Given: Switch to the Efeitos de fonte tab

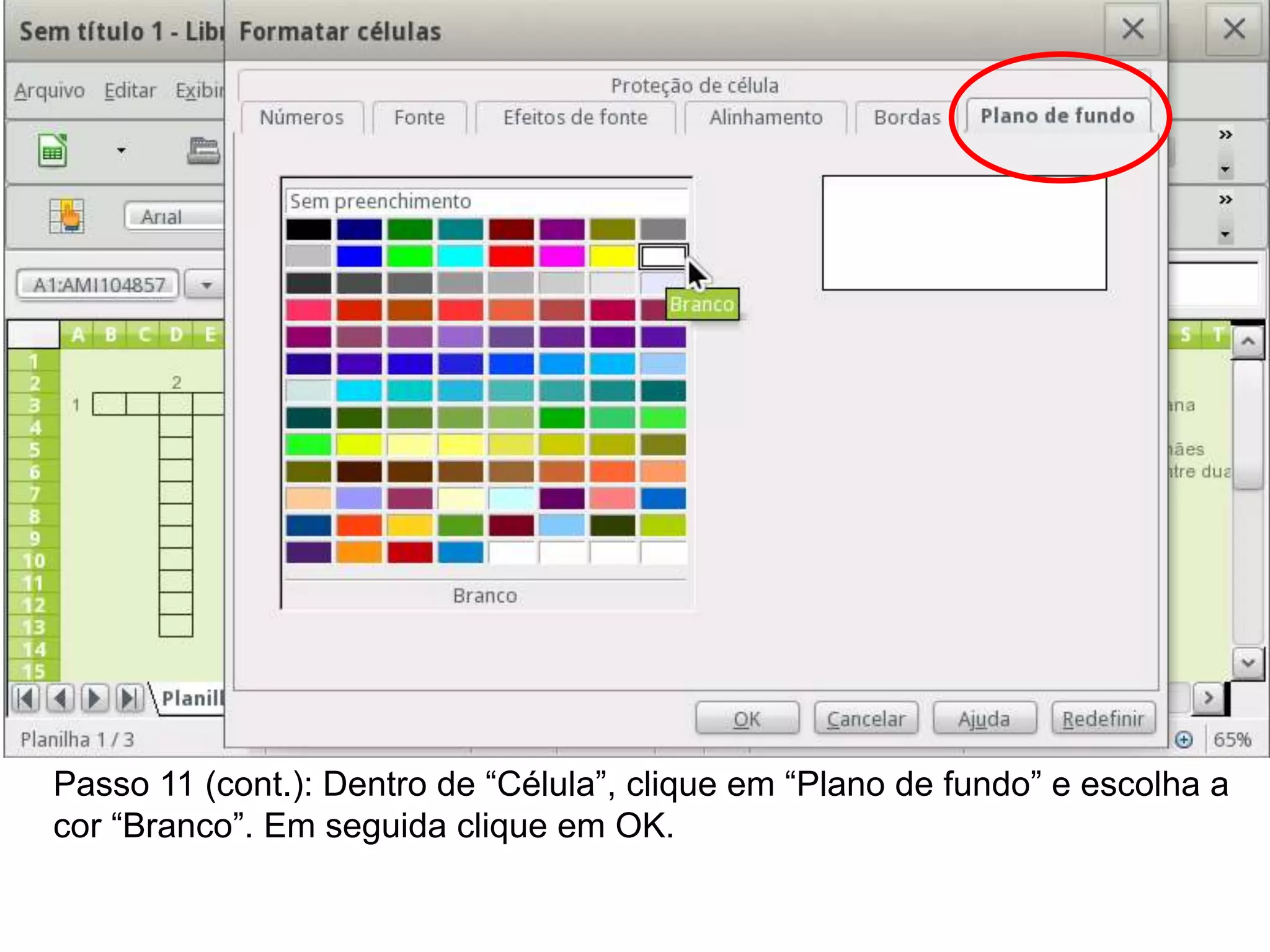Looking at the screenshot, I should [x=575, y=117].
